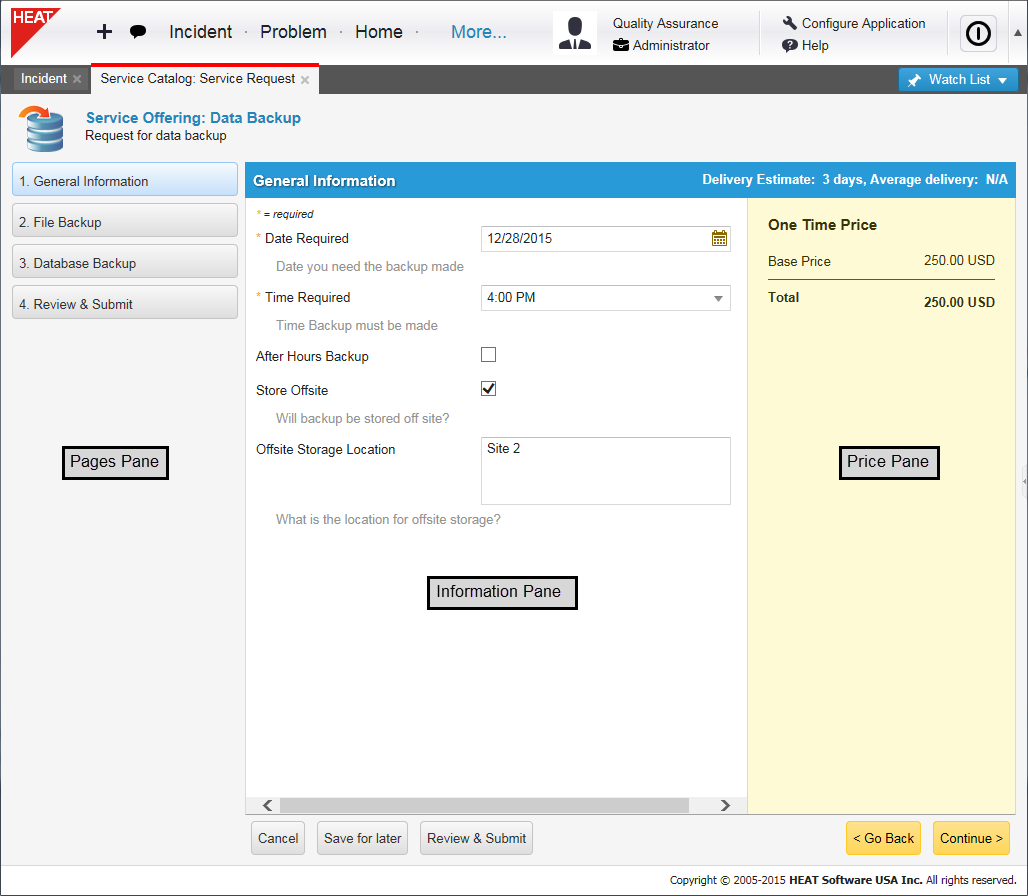Click the power logout icon
Viewport: 1028px width, 896px height.
(x=977, y=33)
